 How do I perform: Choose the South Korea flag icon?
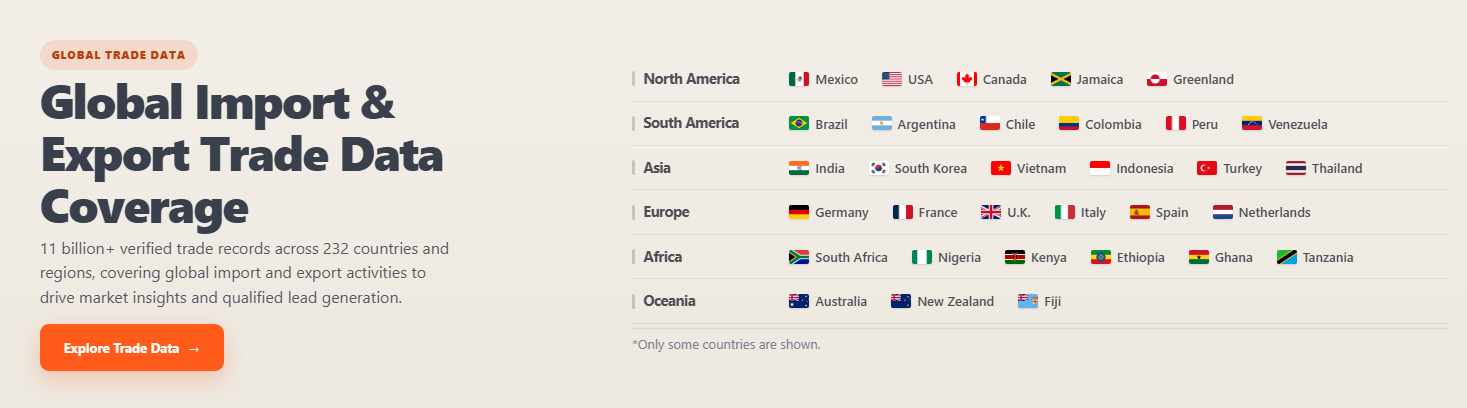click(x=878, y=168)
